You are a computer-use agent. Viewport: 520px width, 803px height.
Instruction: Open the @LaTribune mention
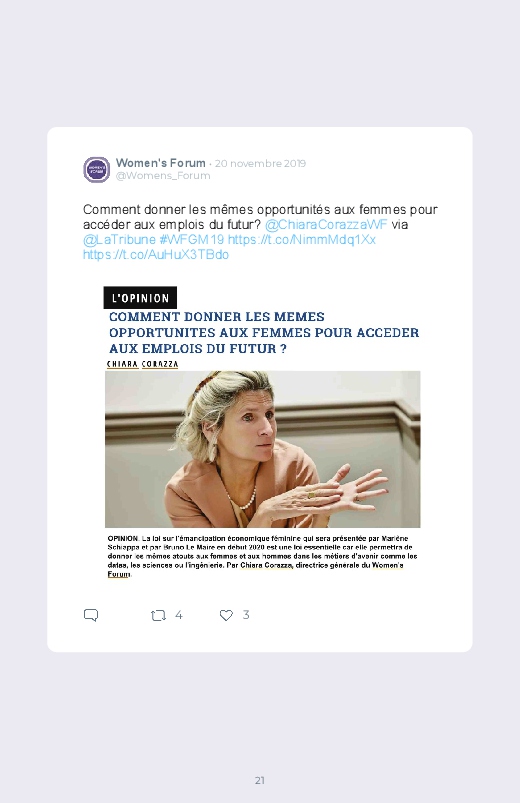point(119,239)
